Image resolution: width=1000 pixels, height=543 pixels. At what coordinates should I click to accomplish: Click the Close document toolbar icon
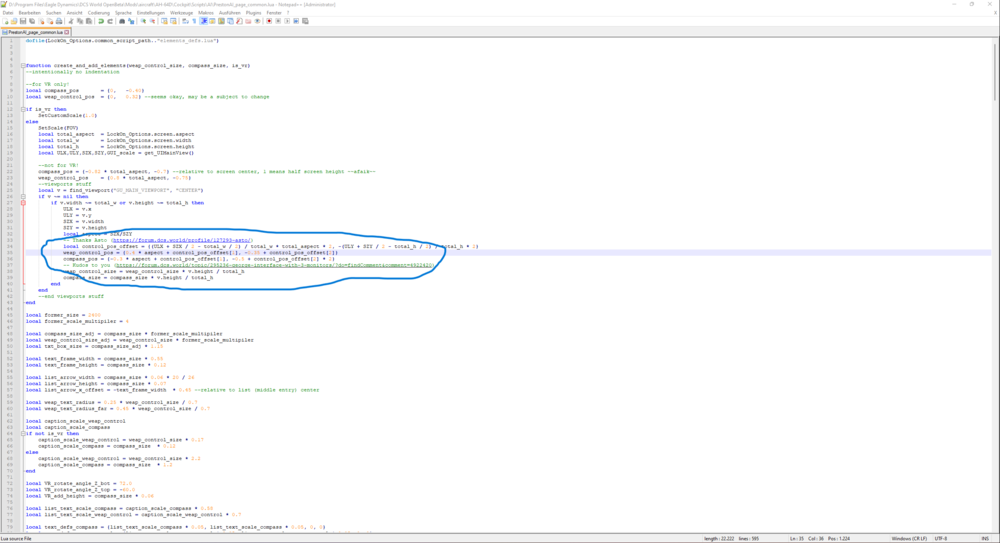tap(41, 21)
